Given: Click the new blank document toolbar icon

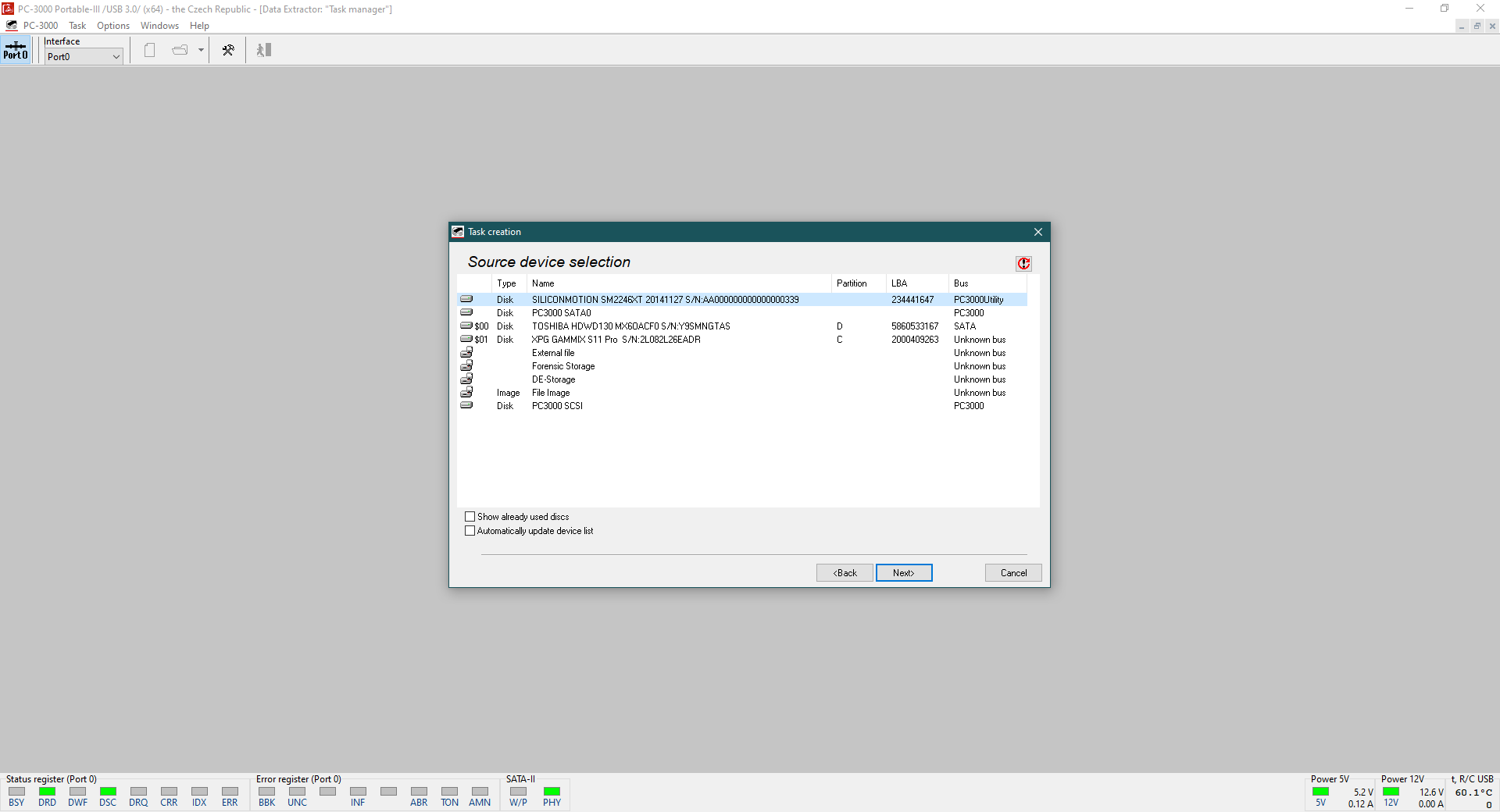Looking at the screenshot, I should click(x=150, y=50).
